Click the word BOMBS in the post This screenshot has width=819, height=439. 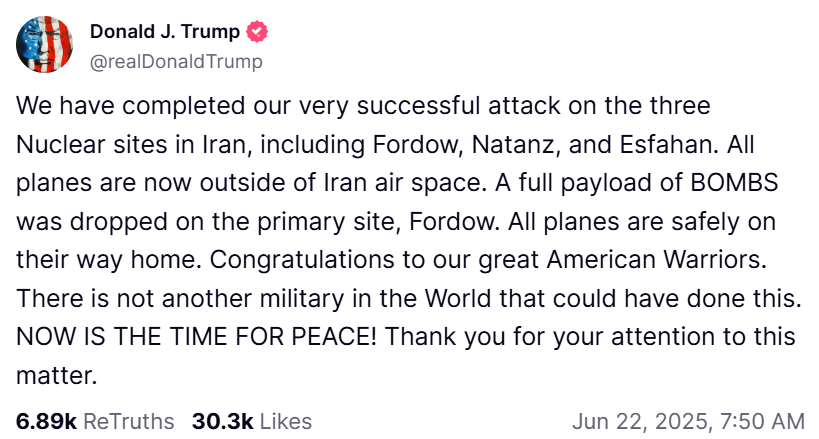pos(734,182)
